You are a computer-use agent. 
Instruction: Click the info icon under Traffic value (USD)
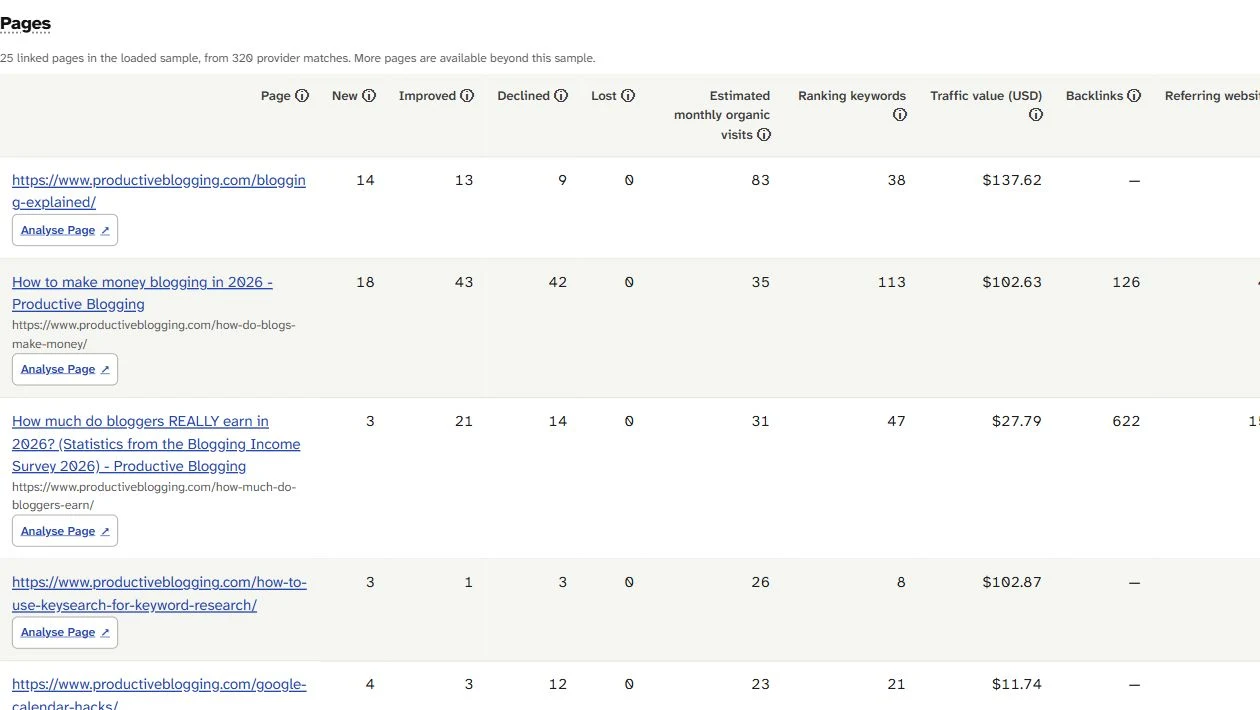[x=1036, y=115]
